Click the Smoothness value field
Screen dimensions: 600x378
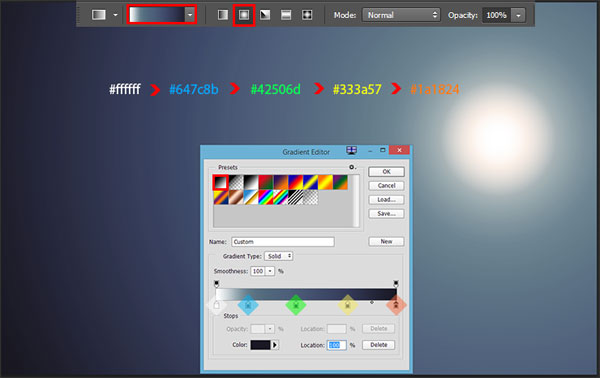[258, 271]
